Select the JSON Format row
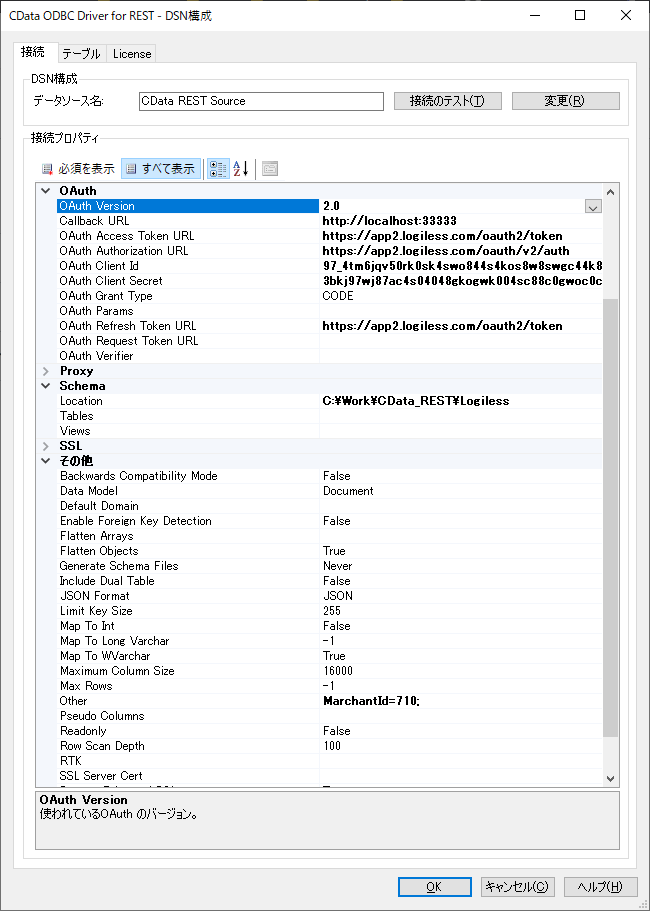The width and height of the screenshot is (650, 911). [x=330, y=596]
